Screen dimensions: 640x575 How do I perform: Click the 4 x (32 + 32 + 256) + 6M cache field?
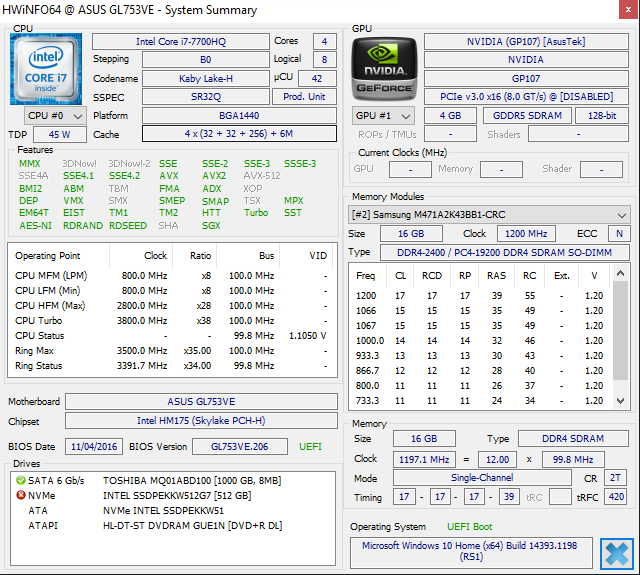(239, 133)
